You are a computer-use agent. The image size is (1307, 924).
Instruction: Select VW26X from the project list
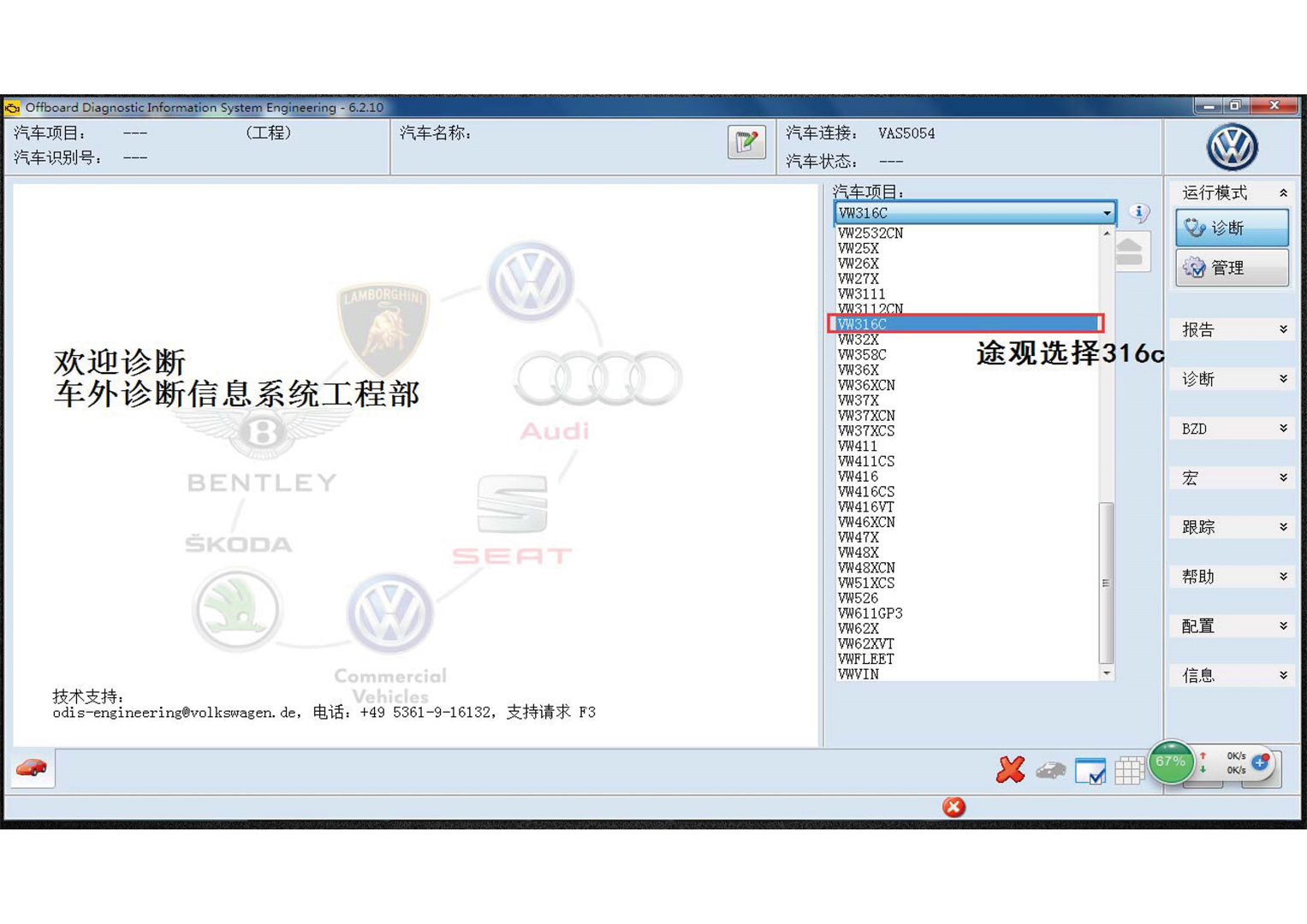[967, 264]
